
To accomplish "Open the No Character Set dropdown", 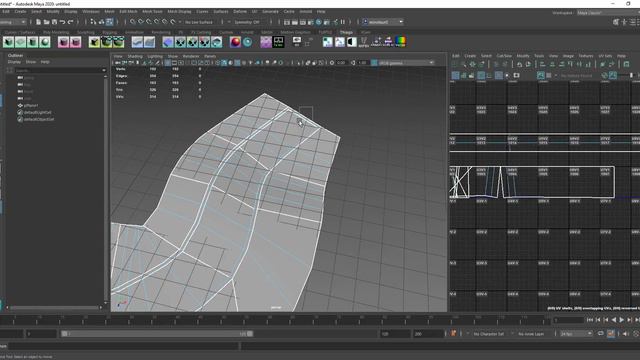I will coord(489,334).
